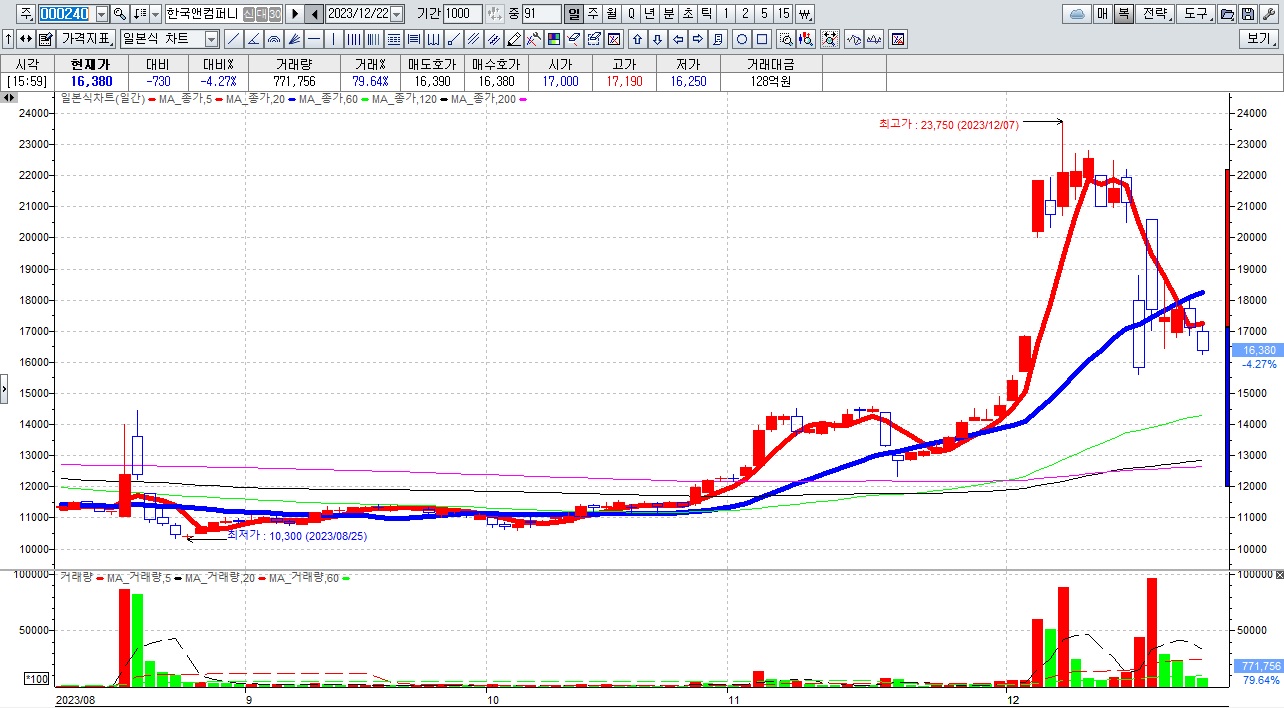Image resolution: width=1284 pixels, height=708 pixels.
Task: Click the crosshair data view icon
Action: coord(830,39)
